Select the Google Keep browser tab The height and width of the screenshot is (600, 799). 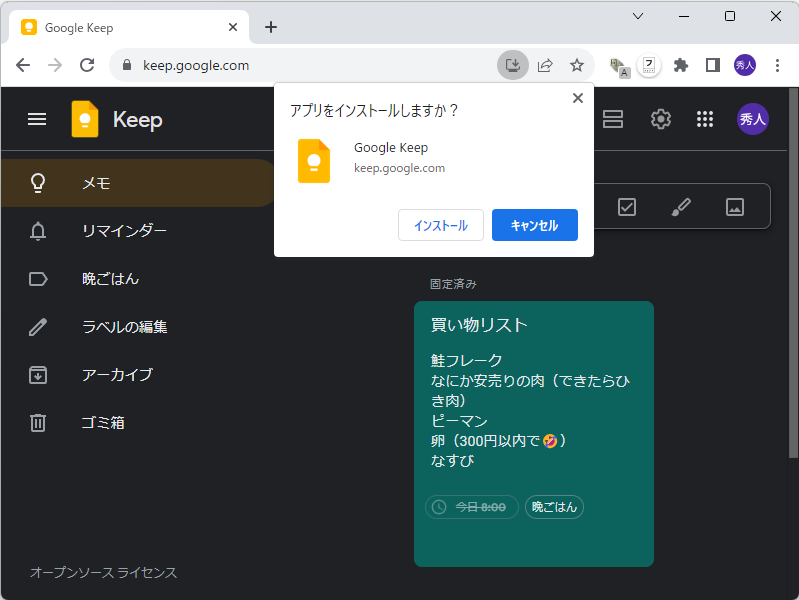[129, 27]
